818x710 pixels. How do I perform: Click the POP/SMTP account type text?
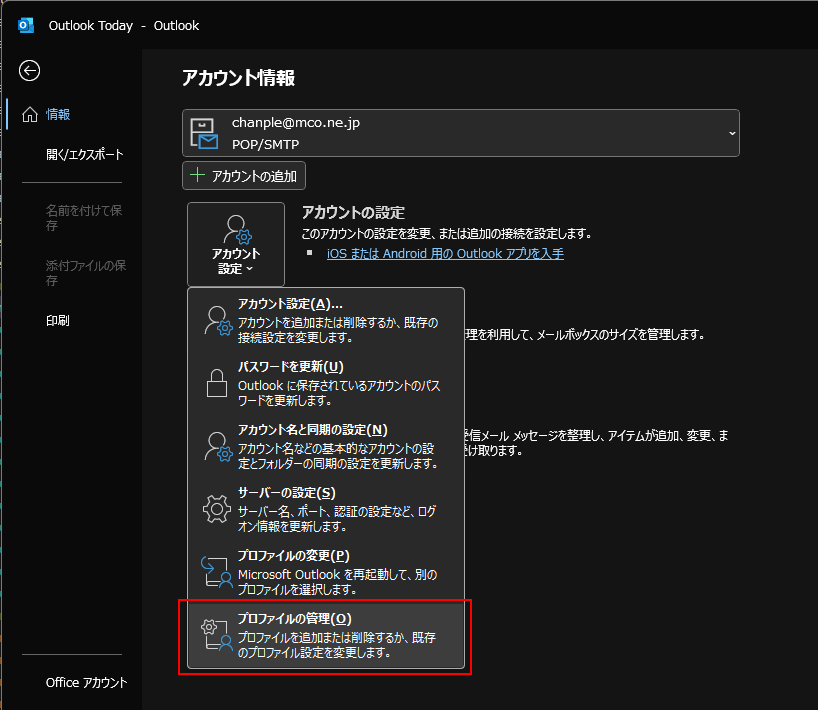[x=266, y=145]
